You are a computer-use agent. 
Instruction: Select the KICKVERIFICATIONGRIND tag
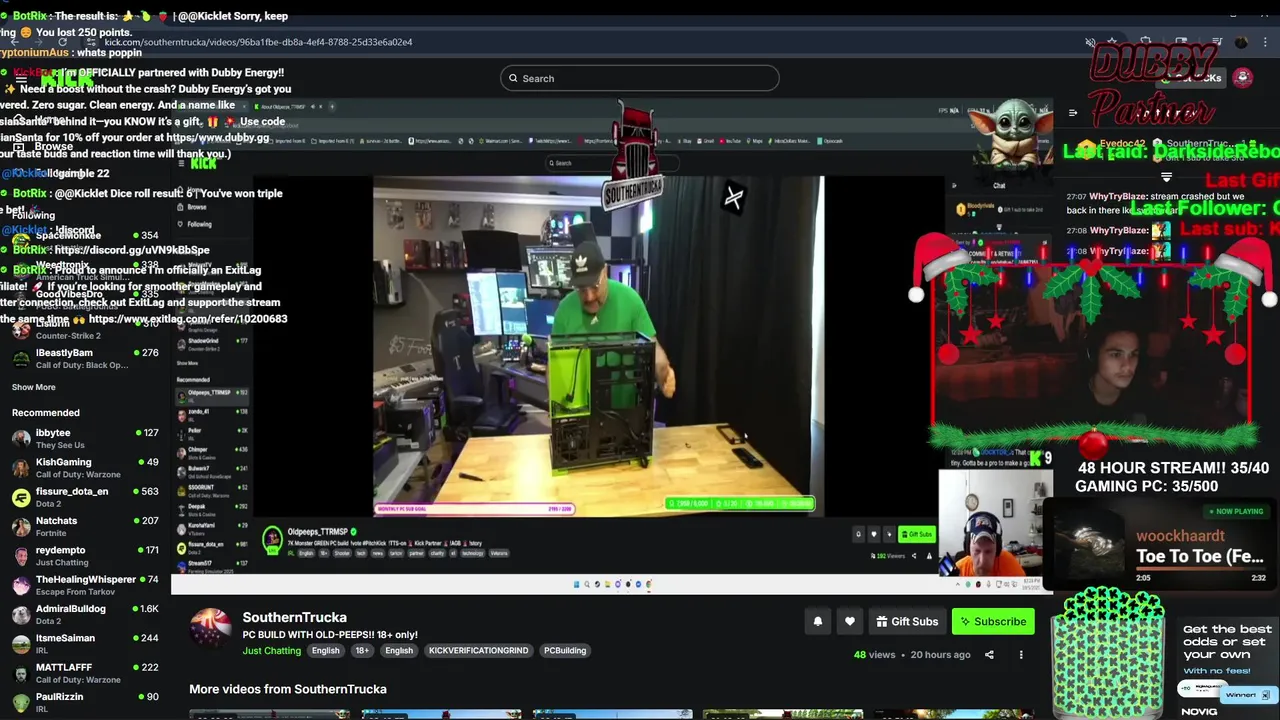coord(478,650)
